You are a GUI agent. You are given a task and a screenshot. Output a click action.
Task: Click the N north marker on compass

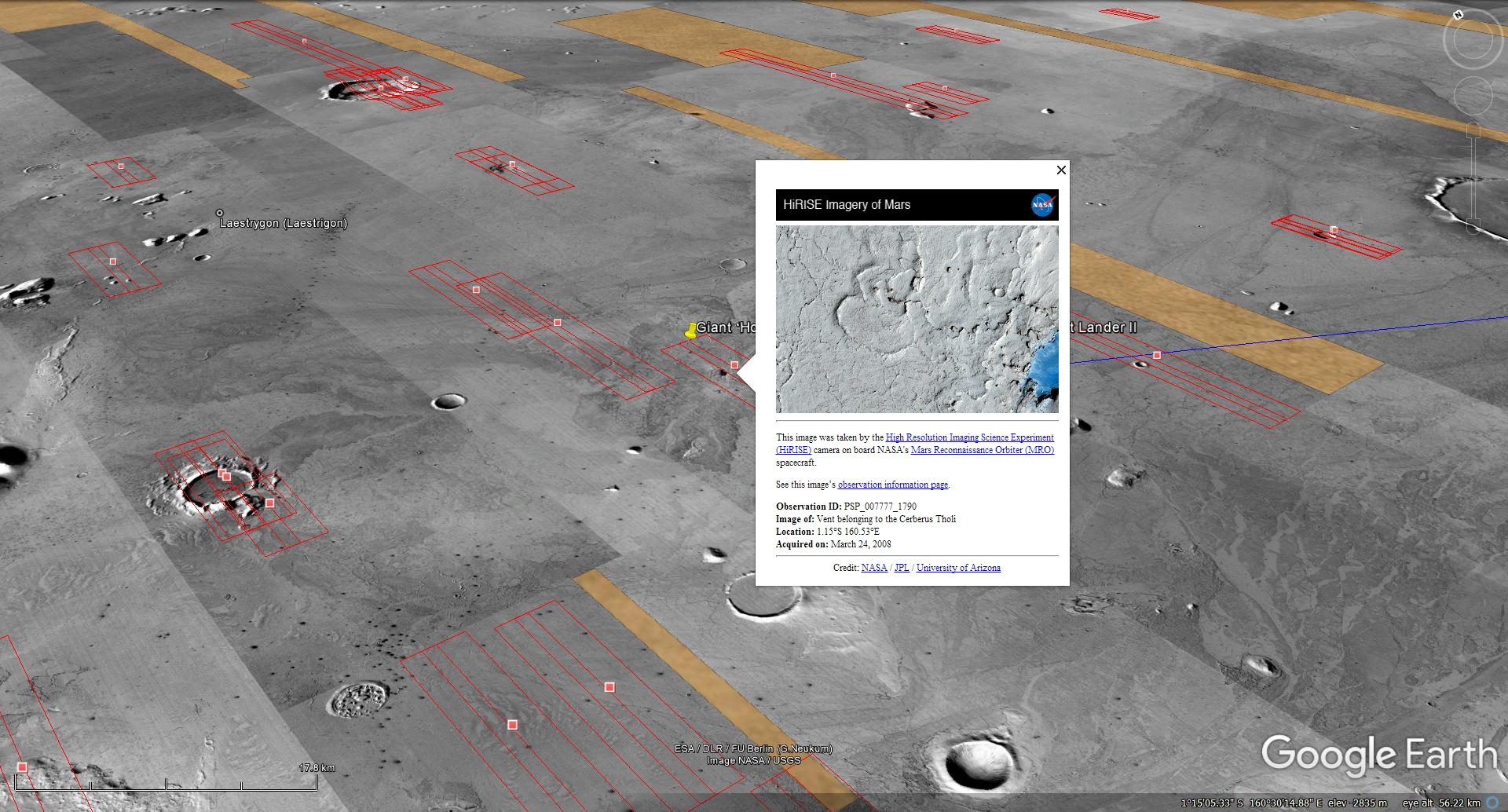click(1459, 15)
